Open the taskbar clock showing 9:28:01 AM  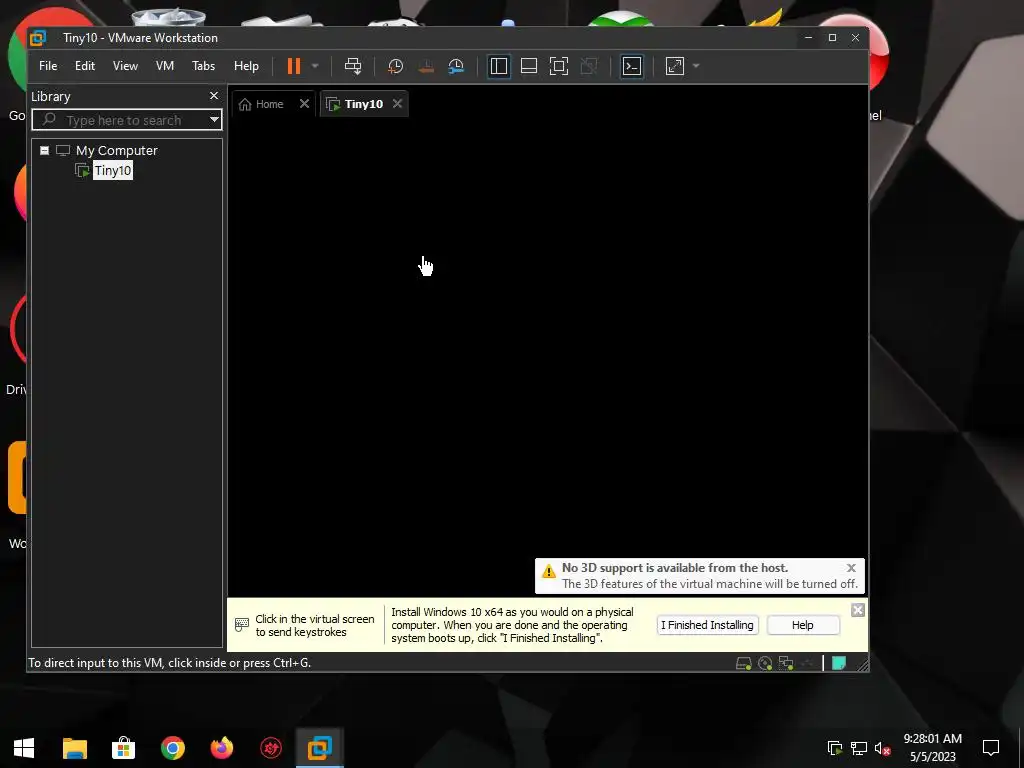933,748
